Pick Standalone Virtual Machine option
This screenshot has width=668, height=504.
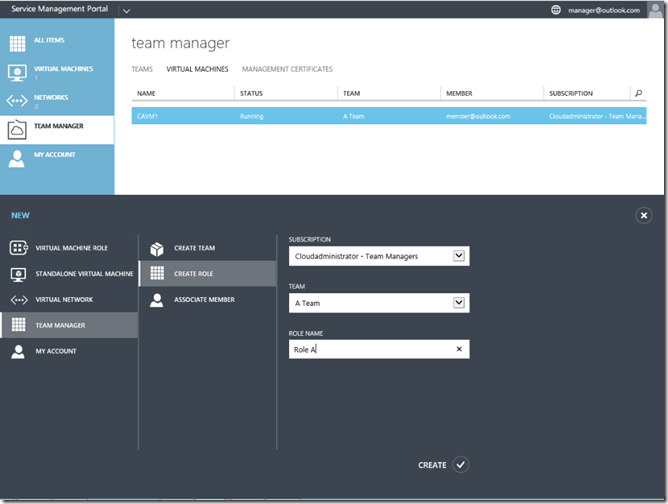[x=84, y=274]
